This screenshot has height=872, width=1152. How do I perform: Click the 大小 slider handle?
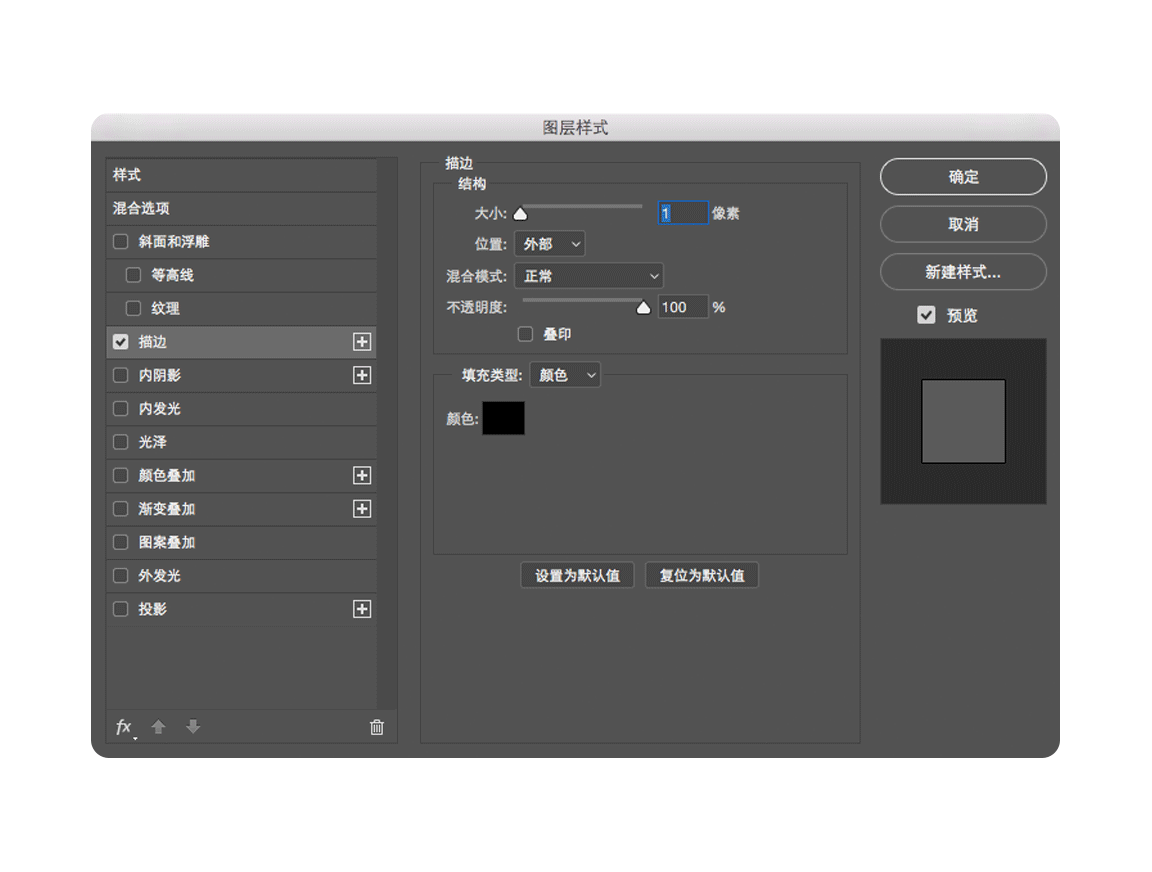pyautogui.click(x=520, y=214)
